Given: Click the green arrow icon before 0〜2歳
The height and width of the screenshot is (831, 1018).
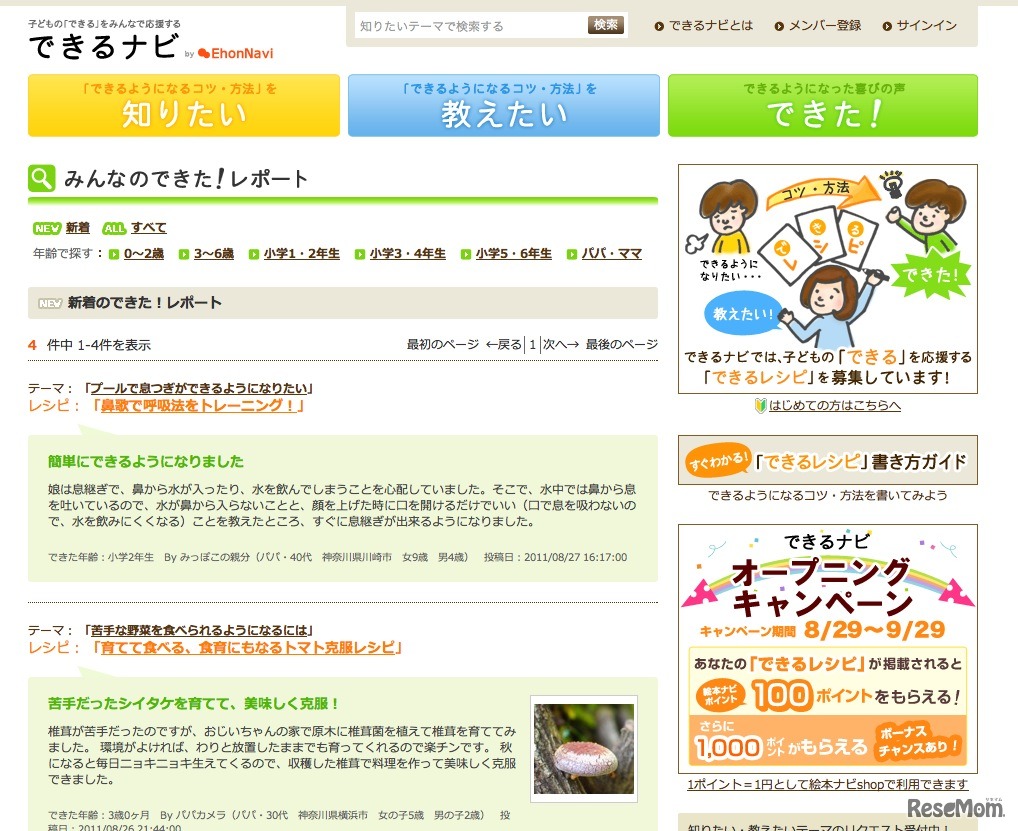Looking at the screenshot, I should (114, 254).
